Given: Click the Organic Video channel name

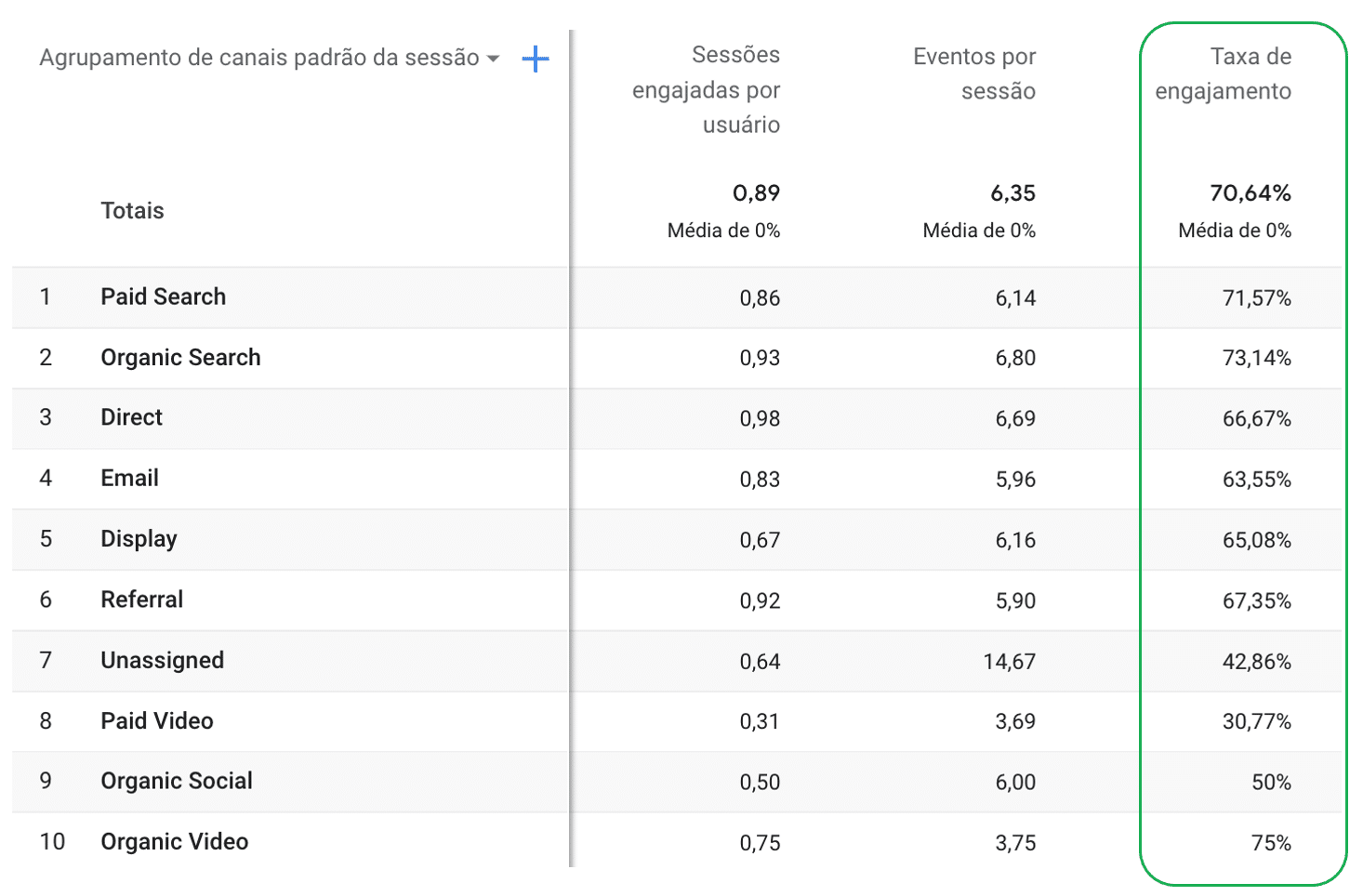Looking at the screenshot, I should [x=175, y=842].
